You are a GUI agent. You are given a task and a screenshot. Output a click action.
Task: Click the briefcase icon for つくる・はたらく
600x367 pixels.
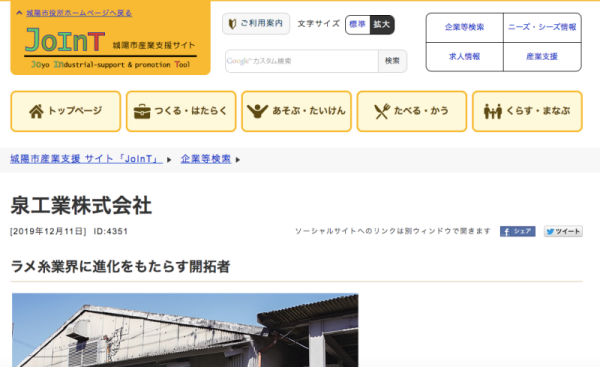pos(142,111)
